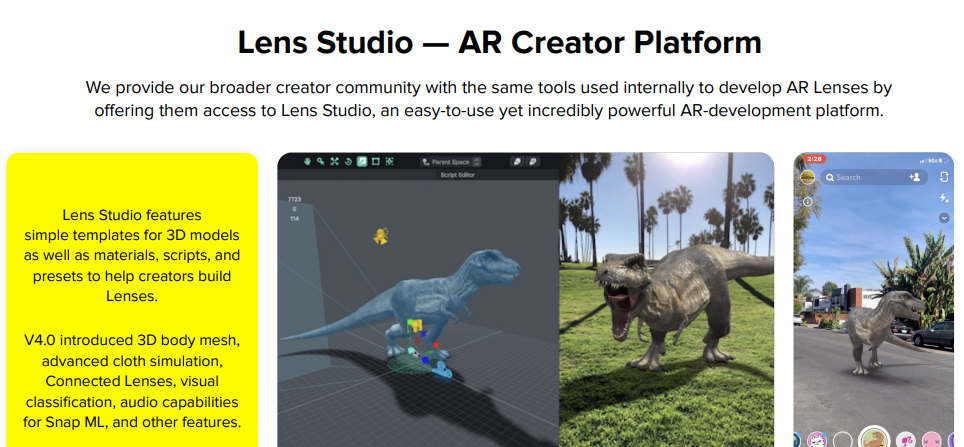Open the profile avatar in Snapchat screen
Viewport: 964px width, 447px height.
807,177
